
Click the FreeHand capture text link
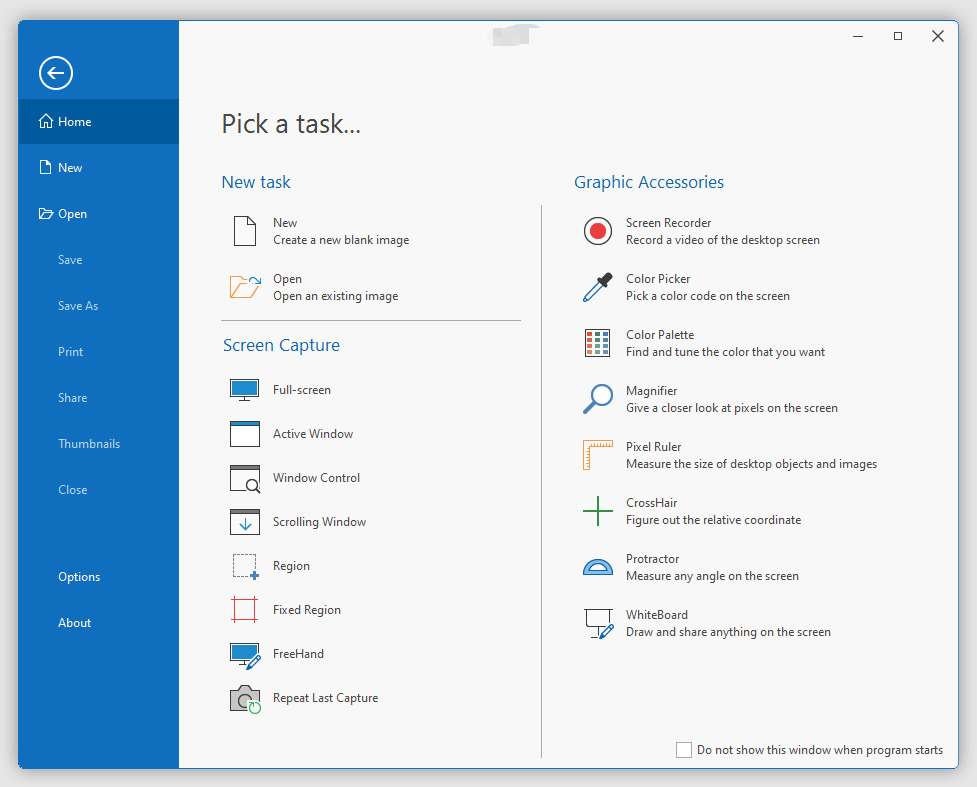point(298,654)
